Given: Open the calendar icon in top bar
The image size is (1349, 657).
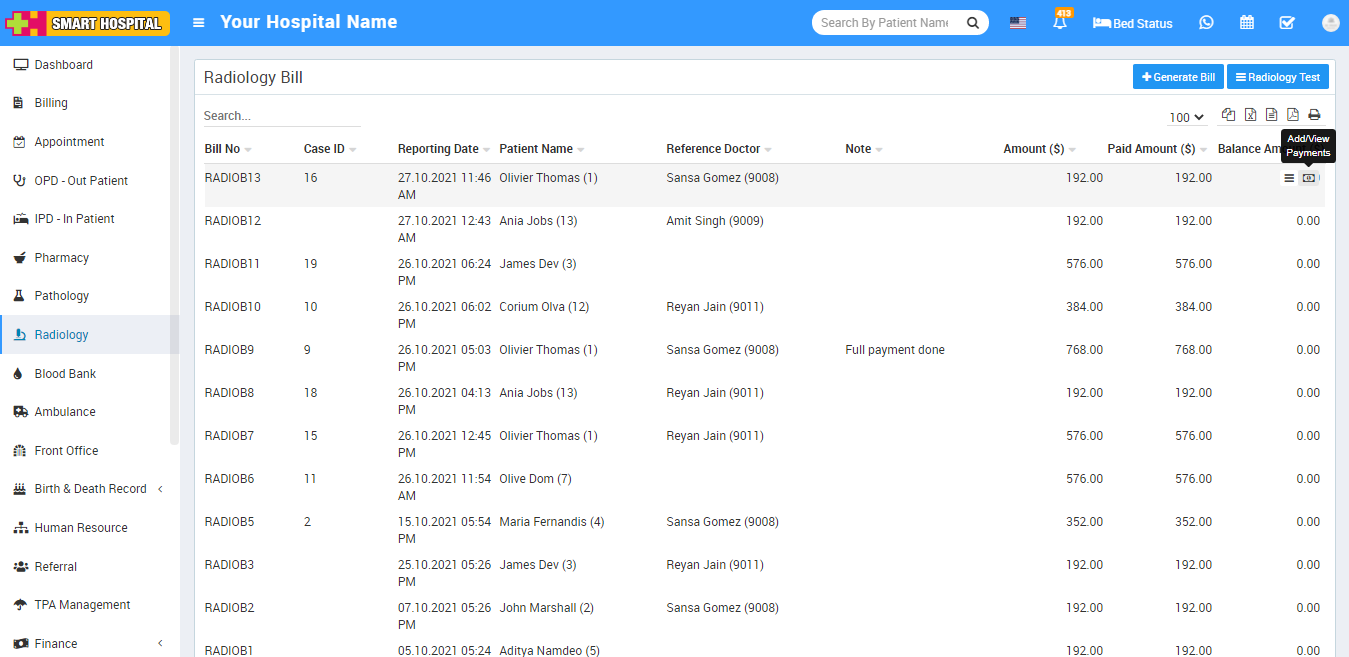Looking at the screenshot, I should 1247,23.
